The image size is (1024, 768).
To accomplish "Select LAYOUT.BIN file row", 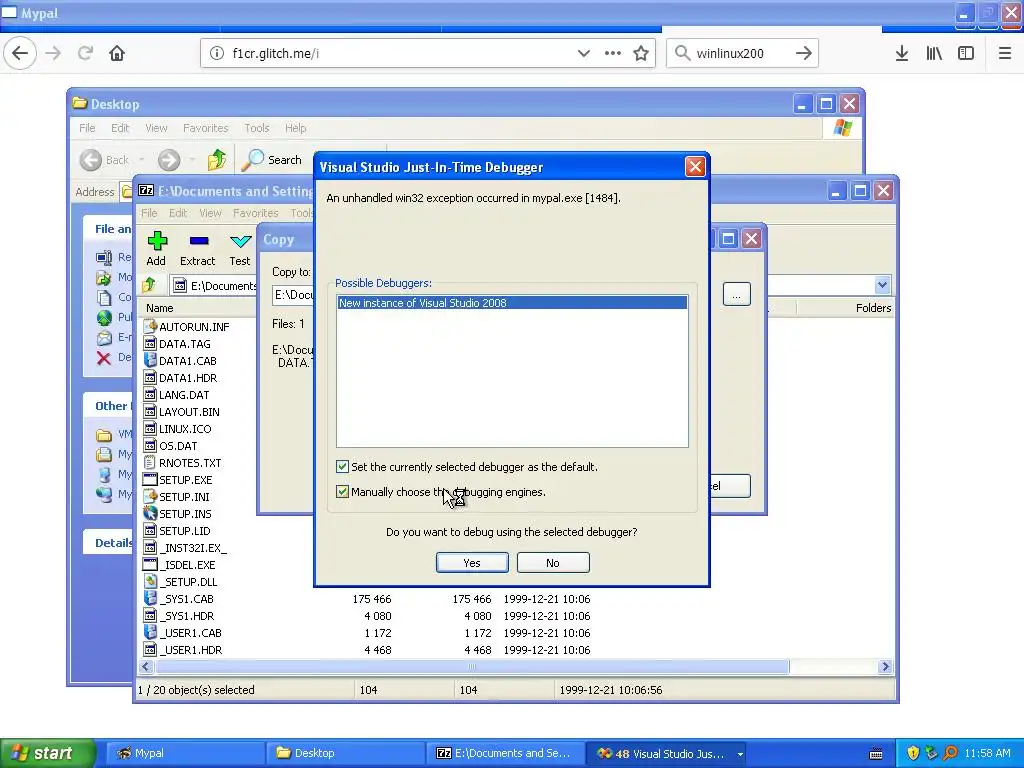I will point(182,412).
